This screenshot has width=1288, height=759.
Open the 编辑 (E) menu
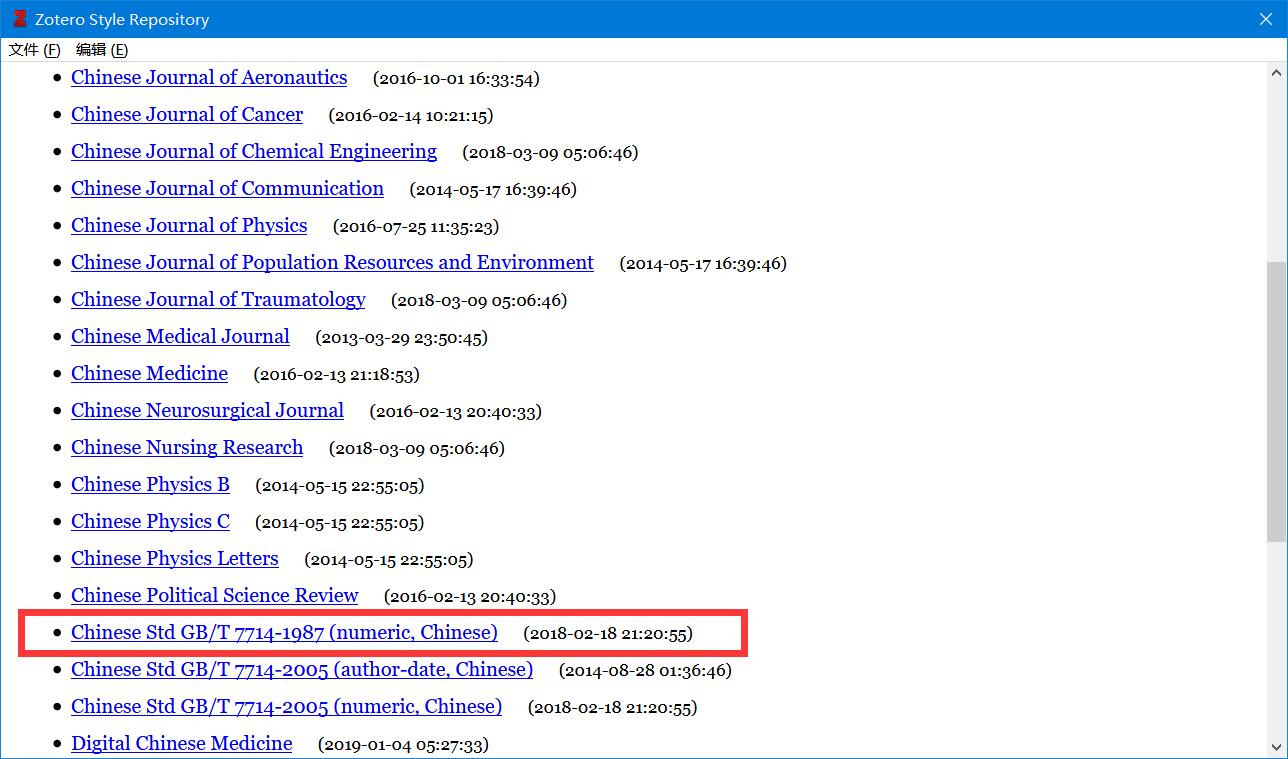pyautogui.click(x=102, y=50)
